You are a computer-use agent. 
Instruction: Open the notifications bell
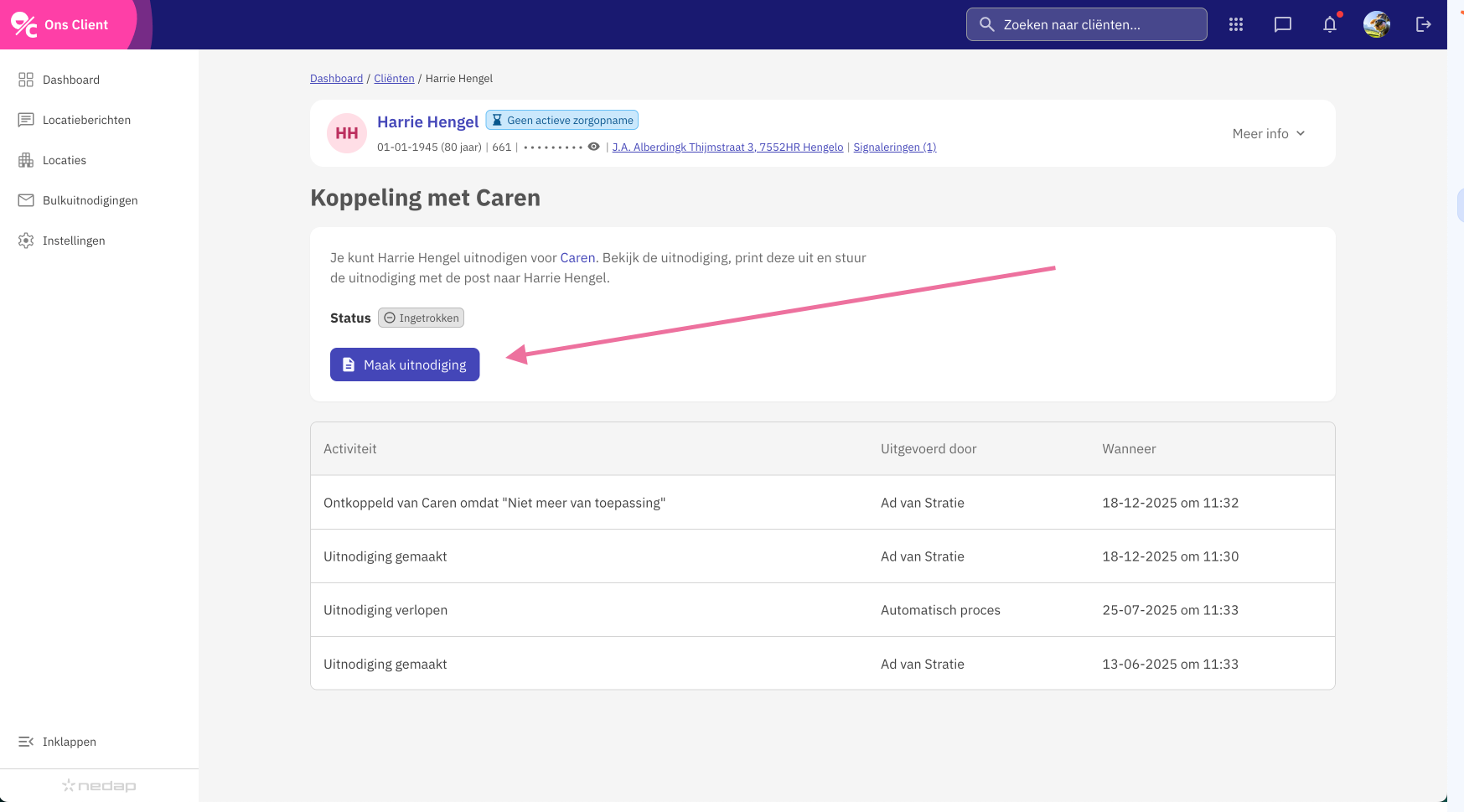(x=1330, y=24)
